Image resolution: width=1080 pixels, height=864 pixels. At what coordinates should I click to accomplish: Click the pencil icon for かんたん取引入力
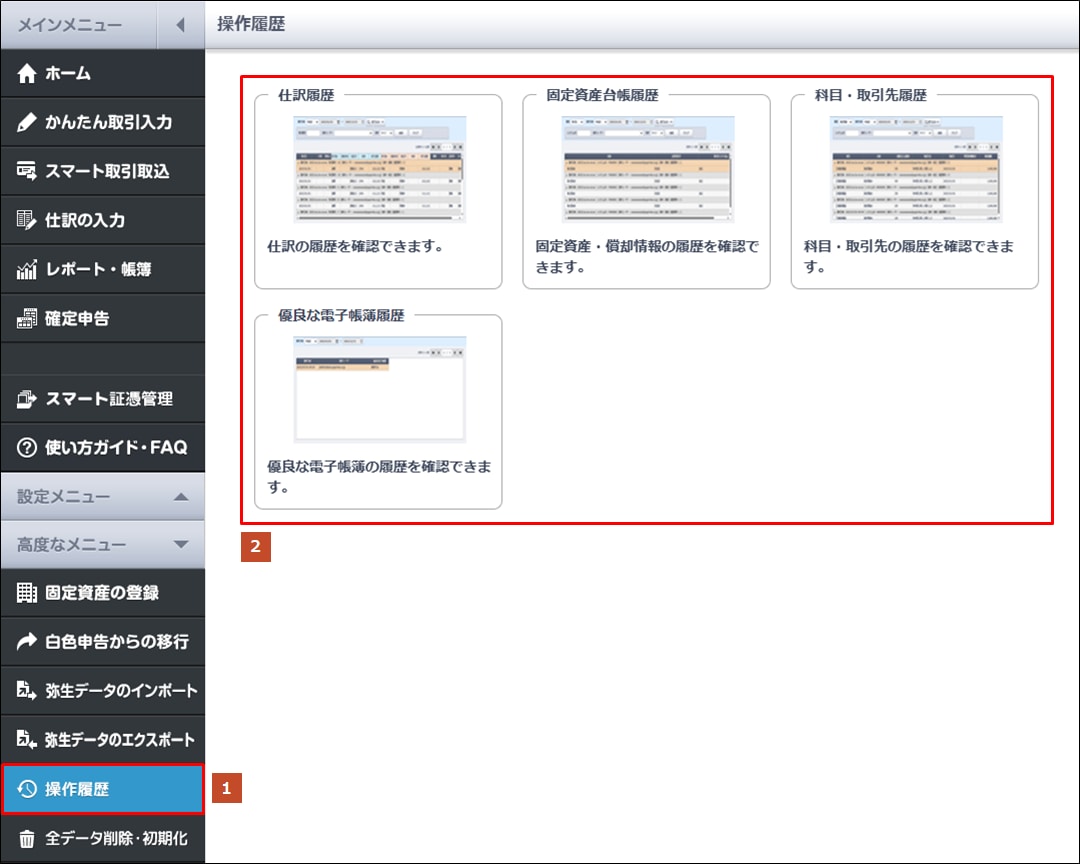pyautogui.click(x=26, y=123)
